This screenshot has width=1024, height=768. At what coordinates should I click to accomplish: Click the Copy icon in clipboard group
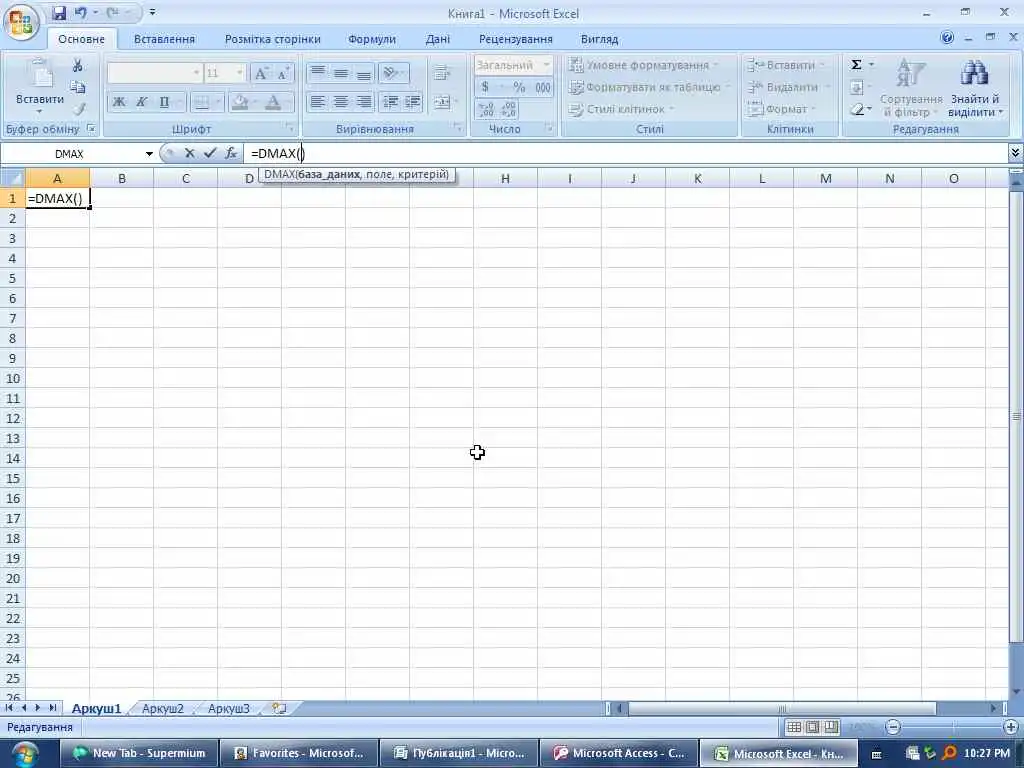tap(78, 87)
